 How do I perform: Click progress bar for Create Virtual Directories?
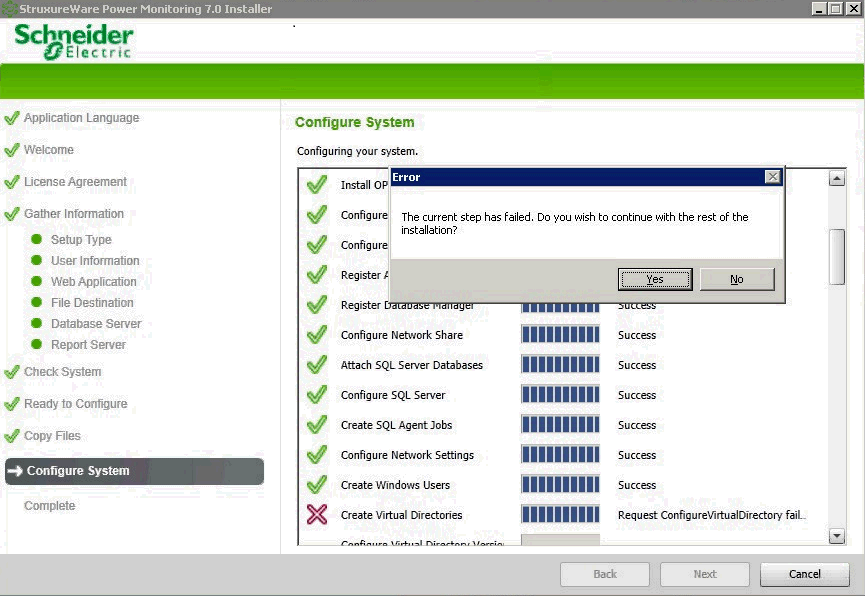pos(560,514)
